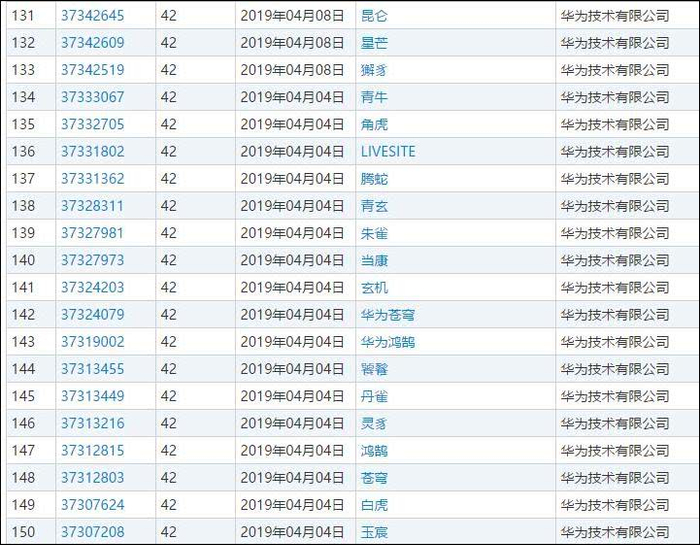
Task: Click the trademark name 昆仑
Action: pos(374,16)
